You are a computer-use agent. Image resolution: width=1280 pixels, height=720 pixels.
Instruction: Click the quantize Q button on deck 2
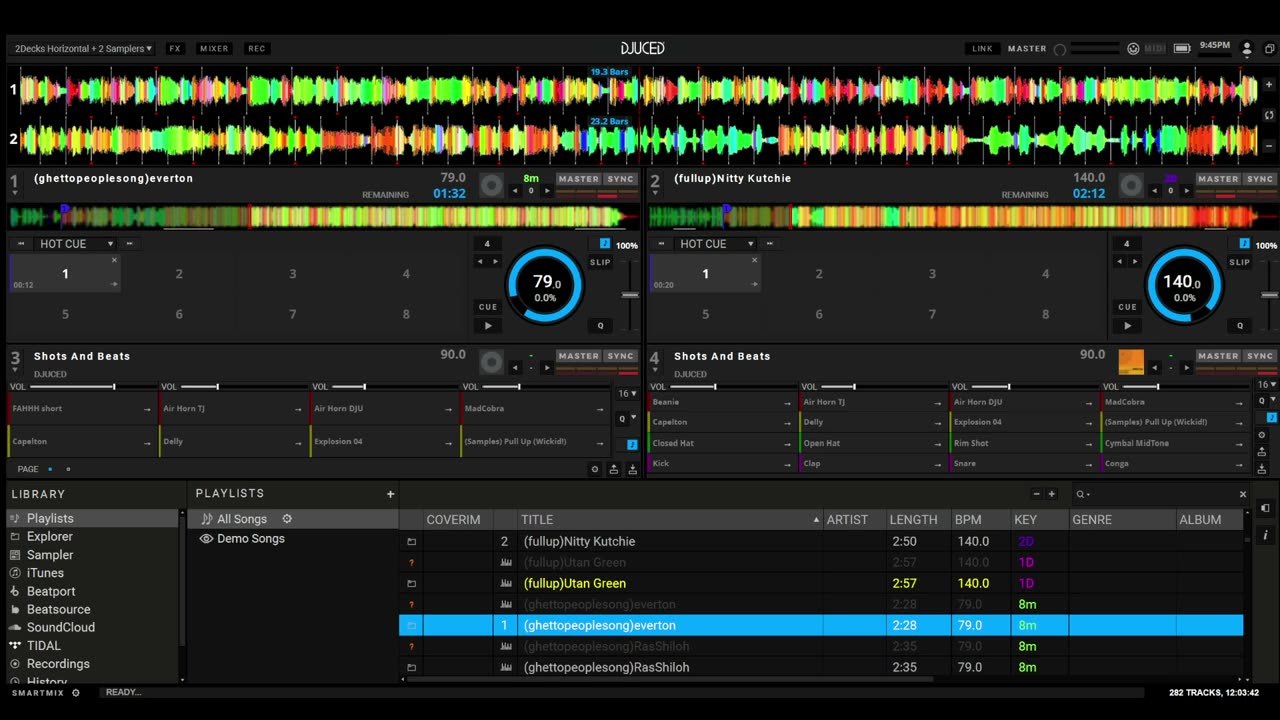pos(1240,325)
